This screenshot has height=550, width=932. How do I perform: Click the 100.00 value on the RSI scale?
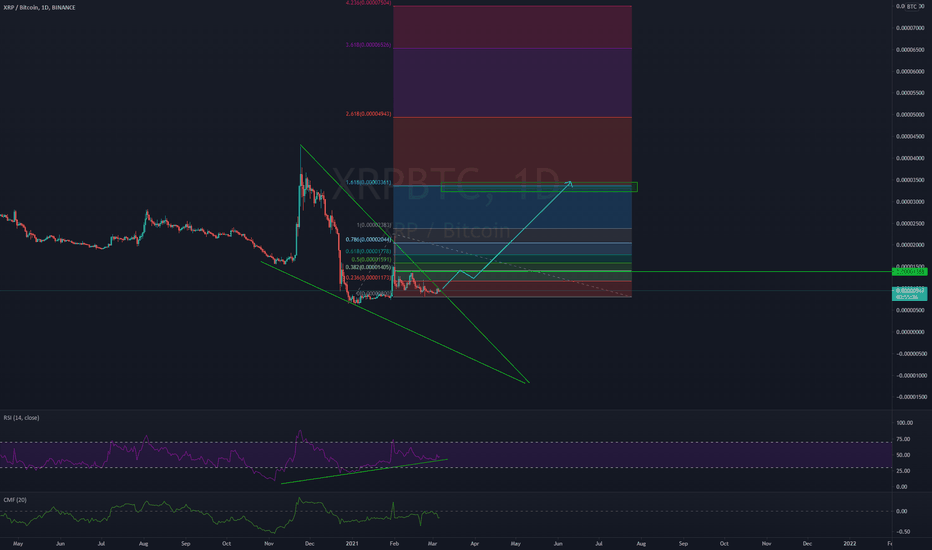point(904,423)
